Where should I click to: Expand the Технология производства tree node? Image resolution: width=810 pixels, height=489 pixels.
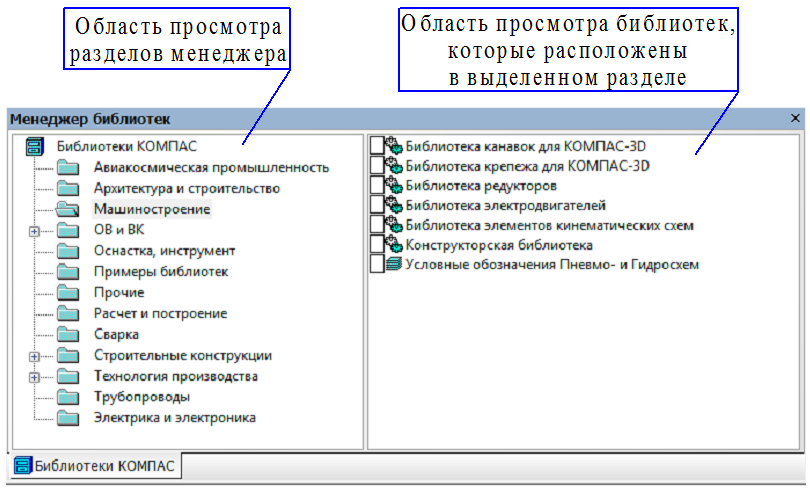[x=34, y=377]
